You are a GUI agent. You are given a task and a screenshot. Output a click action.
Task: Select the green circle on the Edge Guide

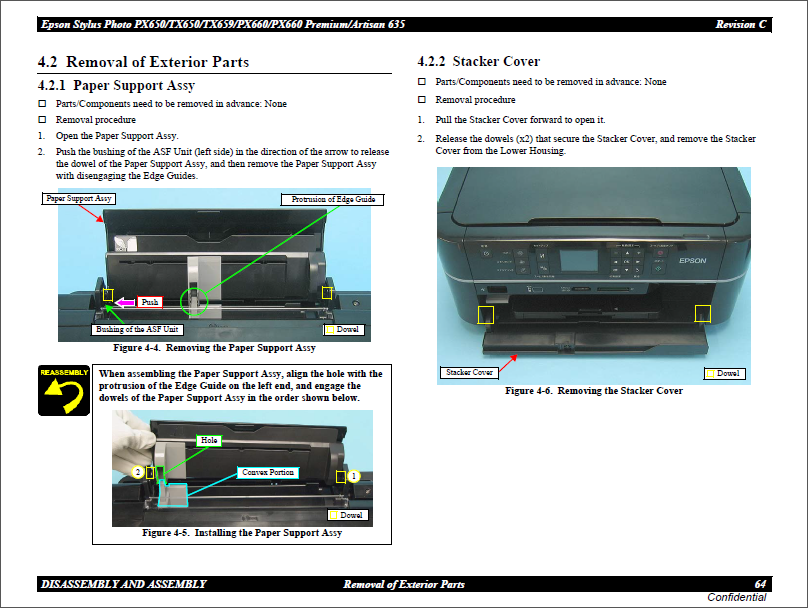(x=194, y=299)
